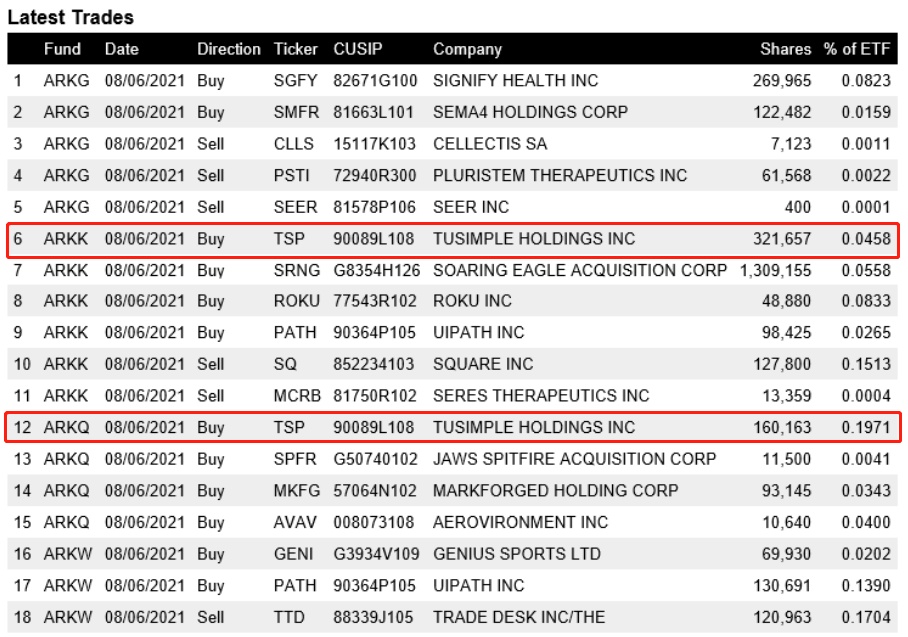Click the 1,309,155 shares value
Viewport: 908px width, 637px height.
coord(775,270)
